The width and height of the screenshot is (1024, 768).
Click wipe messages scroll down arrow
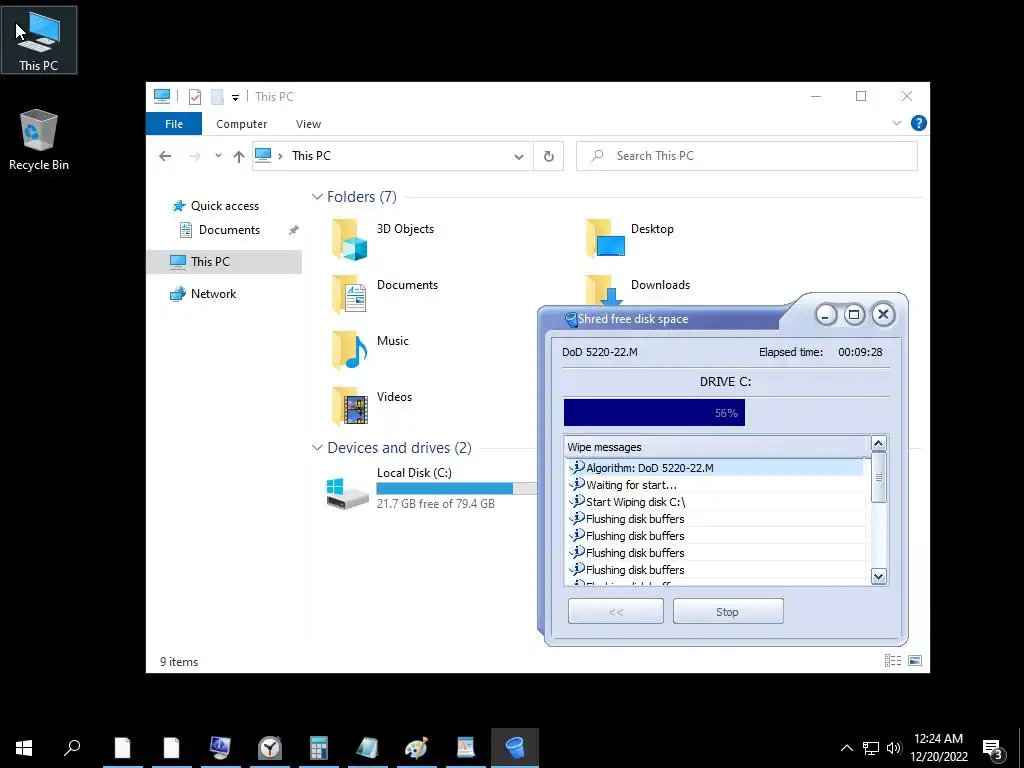[878, 576]
